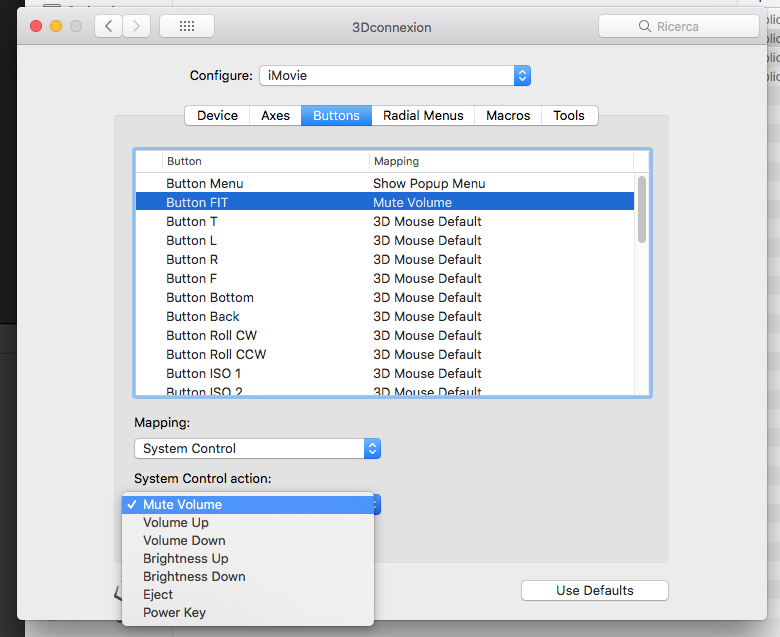Select the Button FIT row
The height and width of the screenshot is (637, 780).
click(x=385, y=202)
